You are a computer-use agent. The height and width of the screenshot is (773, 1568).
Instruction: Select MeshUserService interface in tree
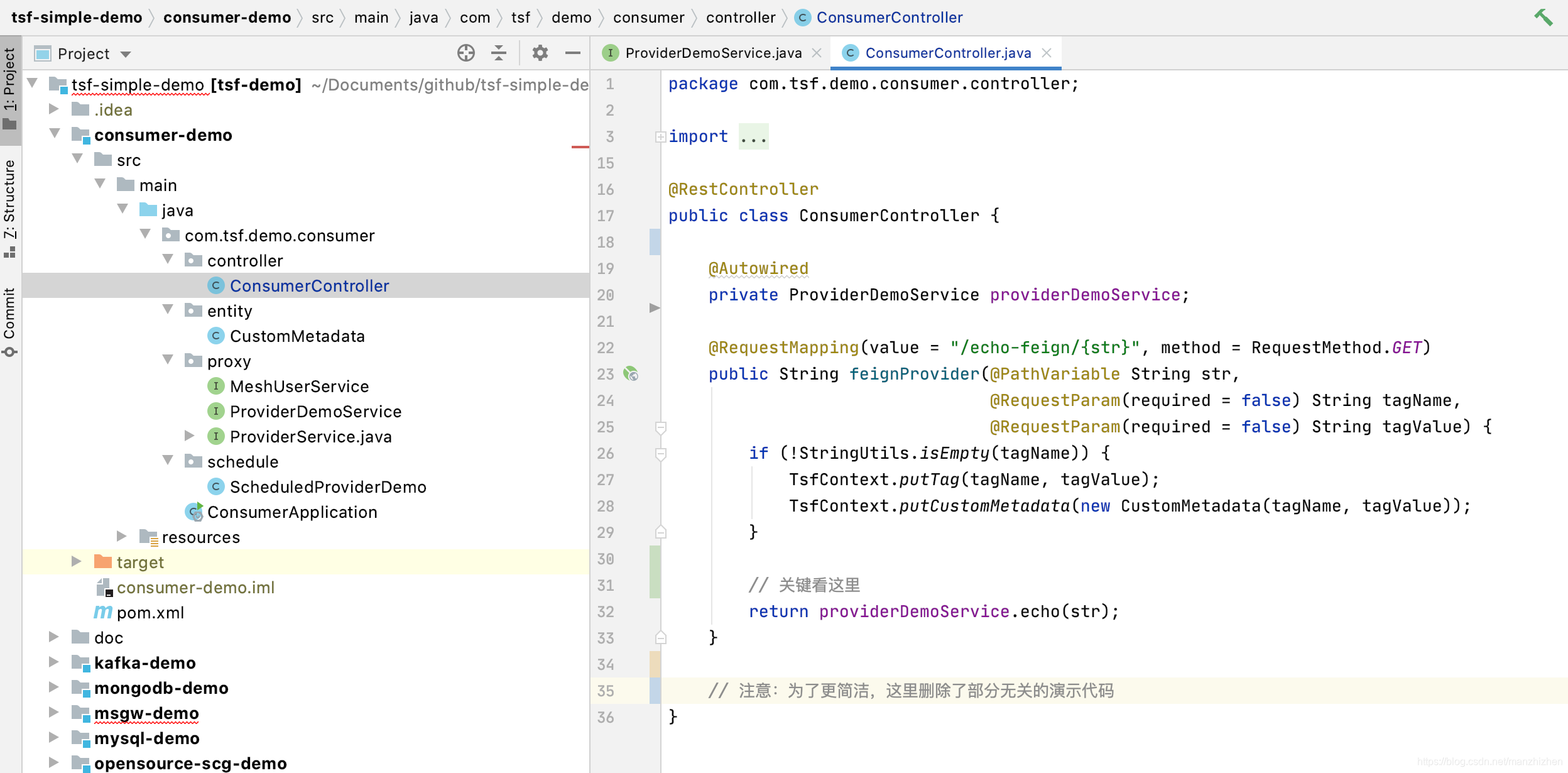point(299,386)
